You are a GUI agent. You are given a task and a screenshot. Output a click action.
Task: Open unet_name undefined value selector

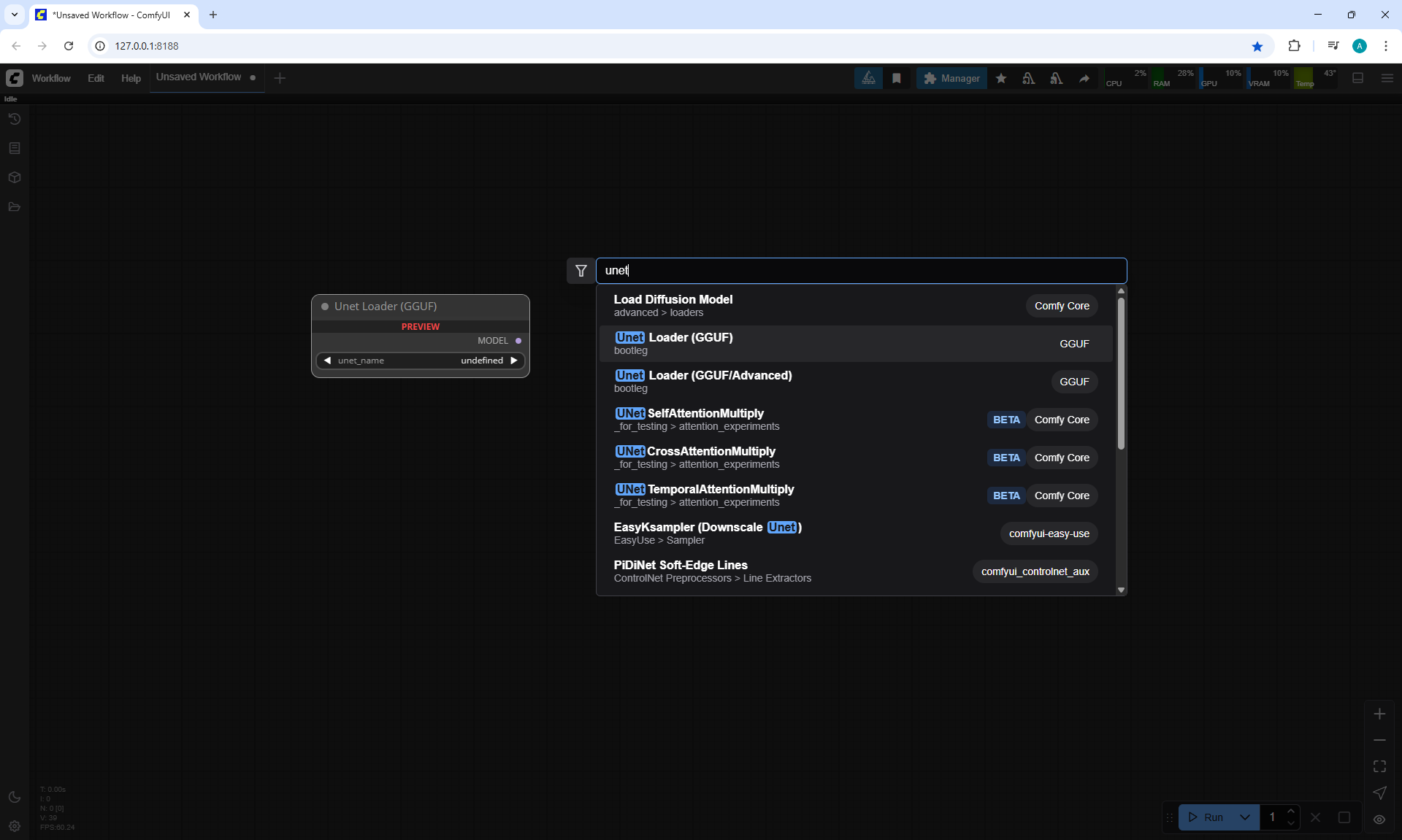pos(421,361)
